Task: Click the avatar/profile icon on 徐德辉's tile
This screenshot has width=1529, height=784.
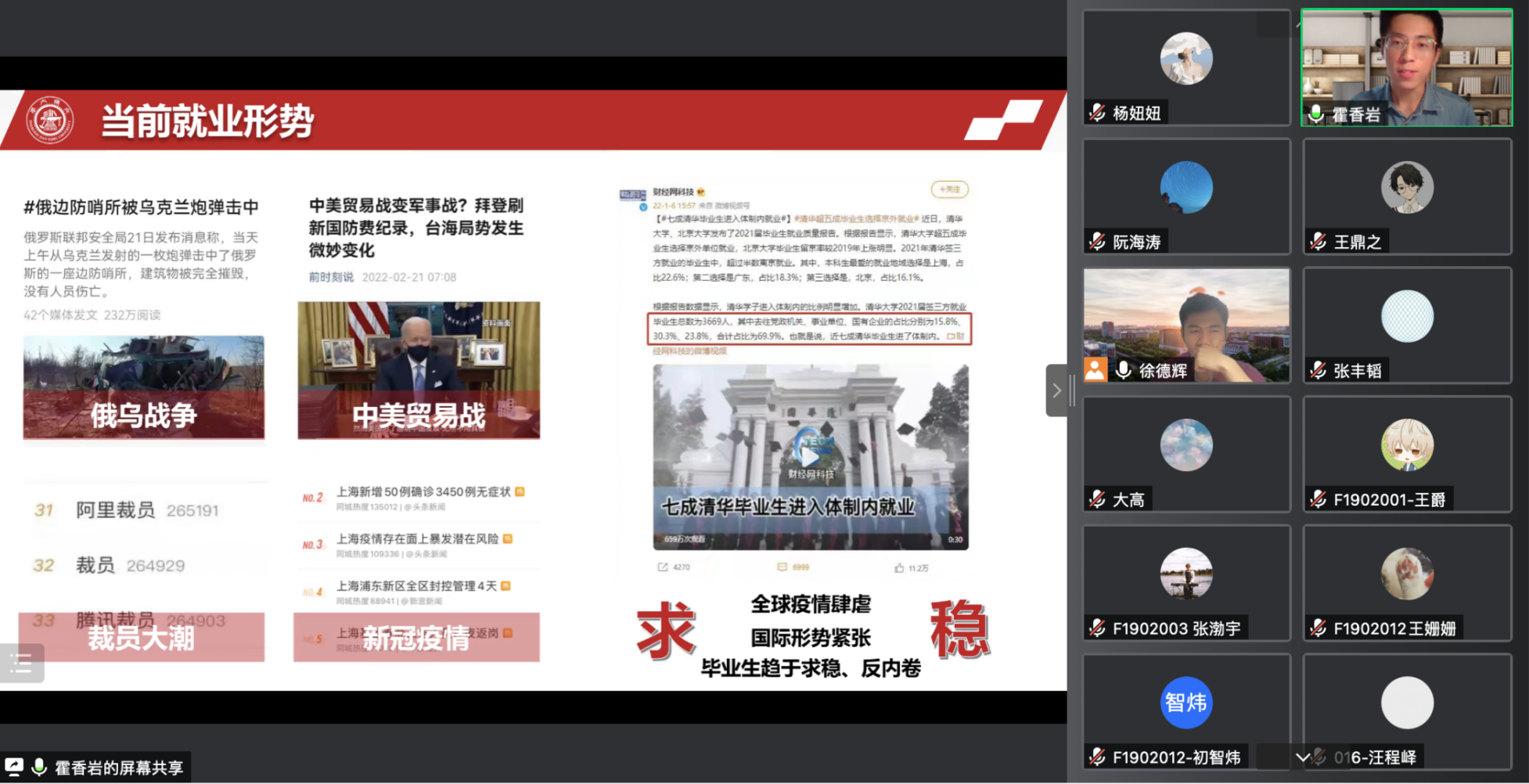Action: tap(1095, 370)
